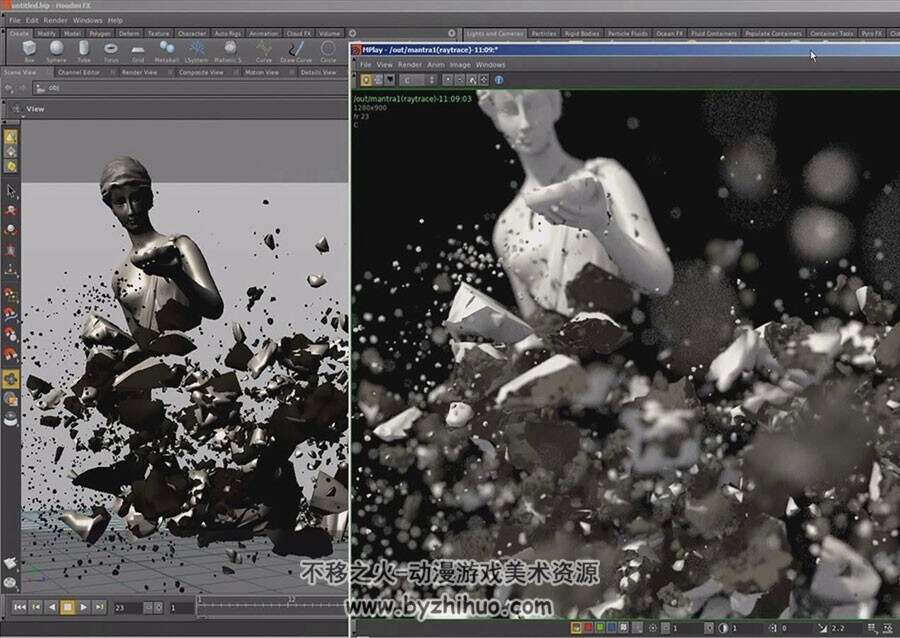This screenshot has height=638, width=900.
Task: Switch to the Polygon shelf tab
Action: click(x=100, y=33)
